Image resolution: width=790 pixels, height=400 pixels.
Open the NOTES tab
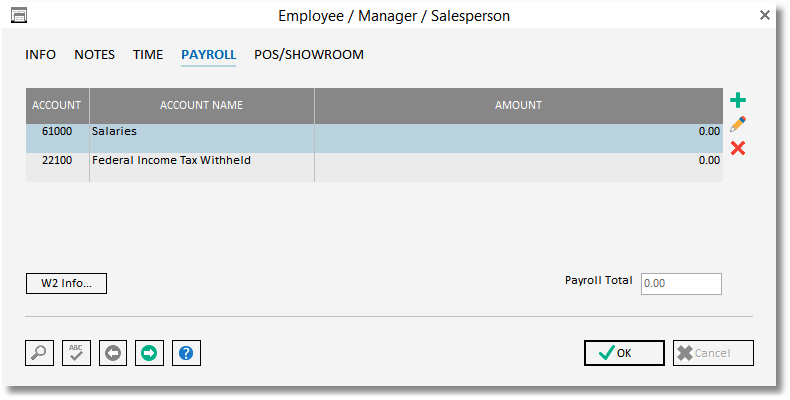pos(95,54)
